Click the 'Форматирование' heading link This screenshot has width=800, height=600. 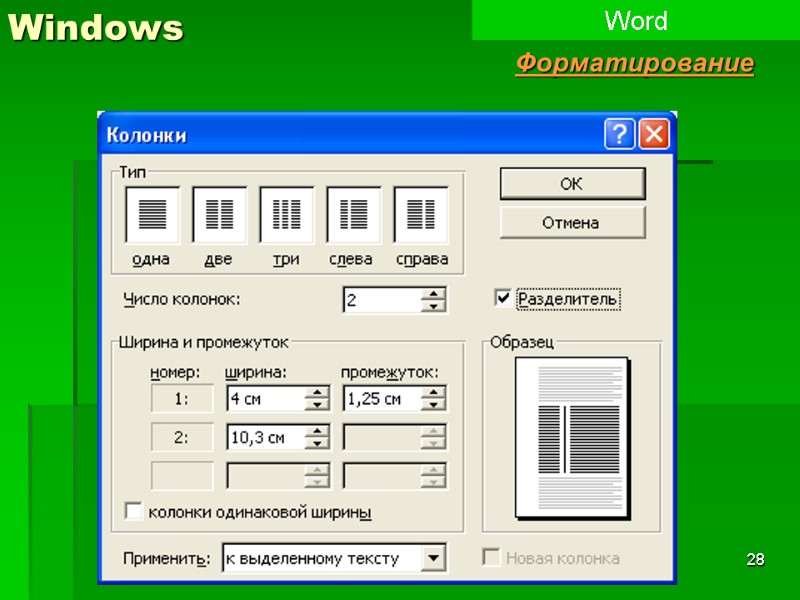point(635,63)
